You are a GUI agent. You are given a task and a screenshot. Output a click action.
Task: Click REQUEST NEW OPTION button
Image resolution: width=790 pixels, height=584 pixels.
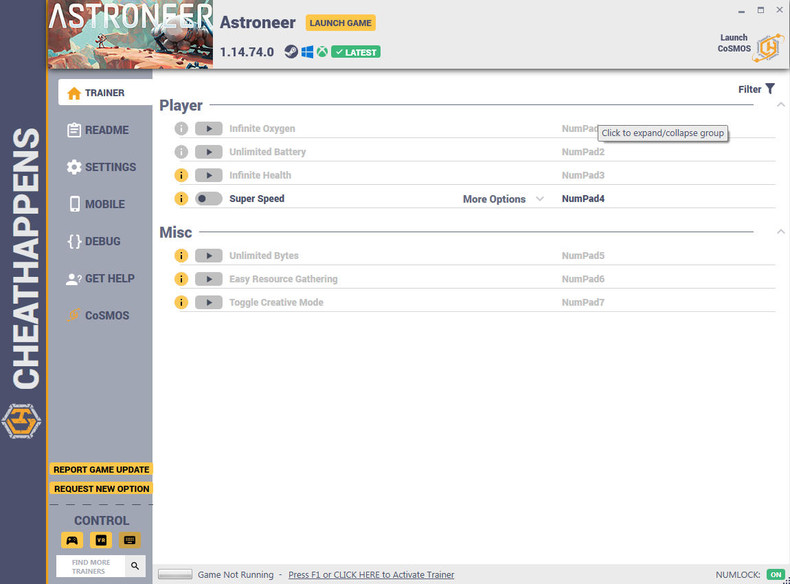pos(101,489)
